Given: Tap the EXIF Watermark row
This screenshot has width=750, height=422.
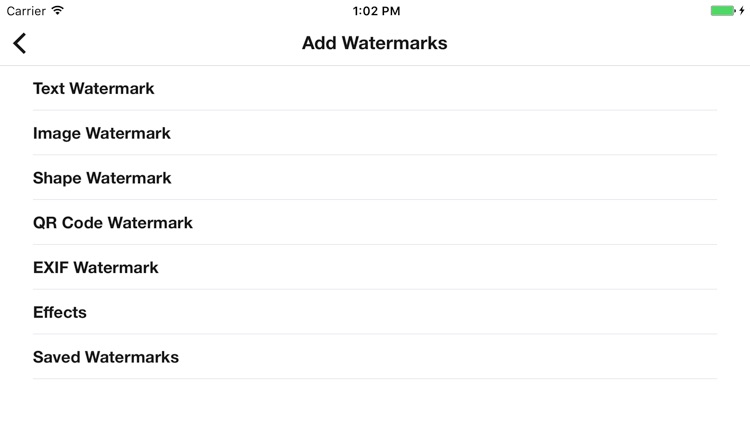Looking at the screenshot, I should (96, 268).
